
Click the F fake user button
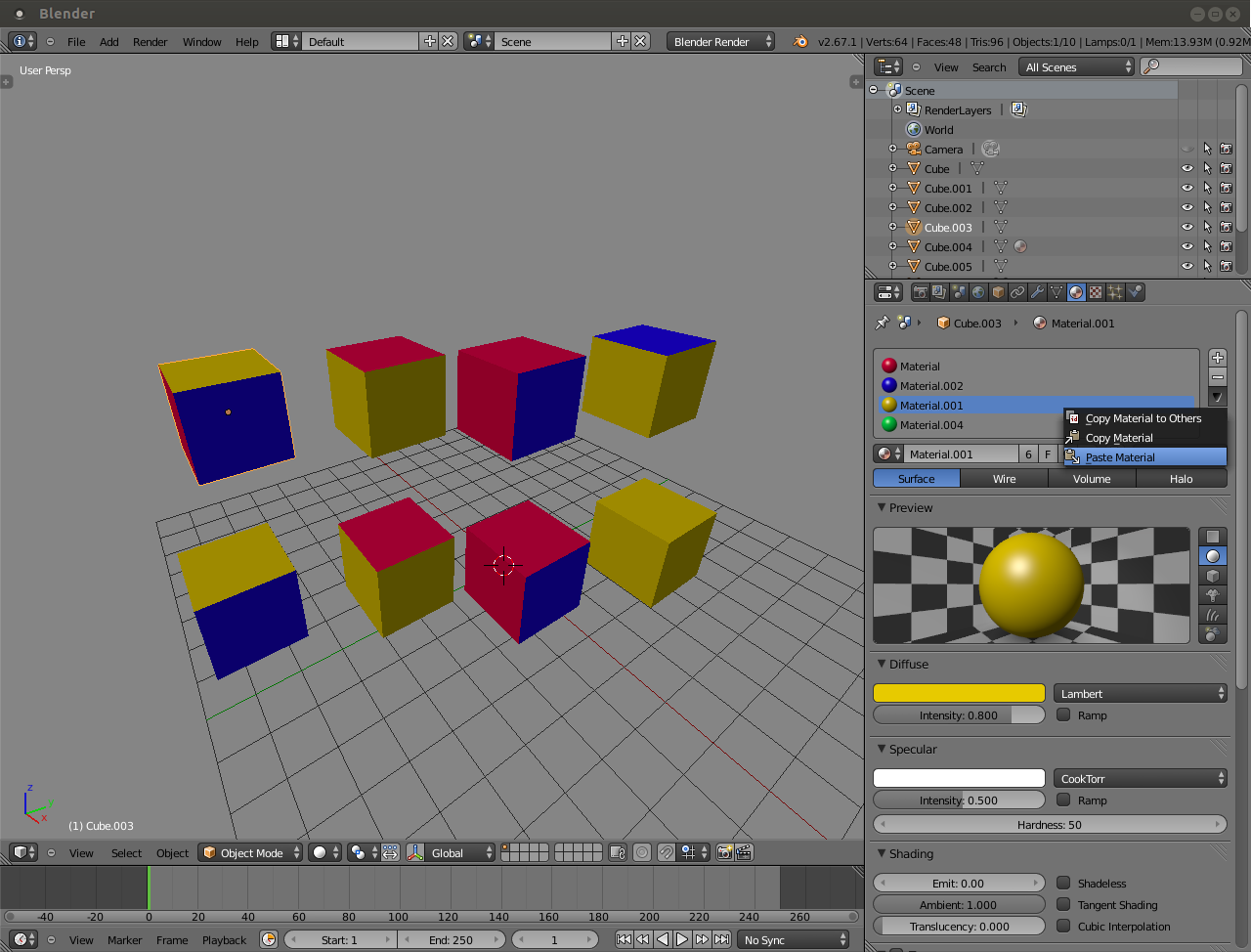(1048, 454)
